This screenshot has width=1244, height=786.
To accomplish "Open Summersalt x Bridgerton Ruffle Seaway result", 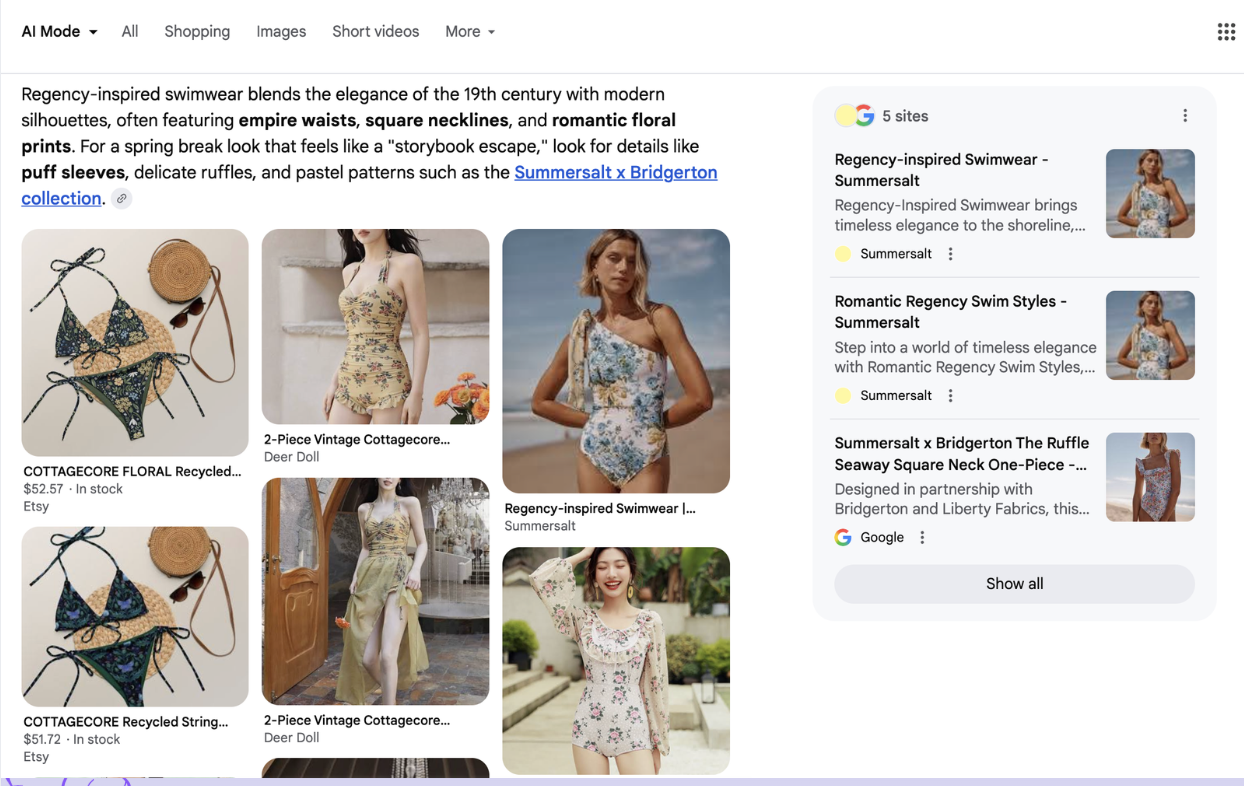I will click(962, 454).
